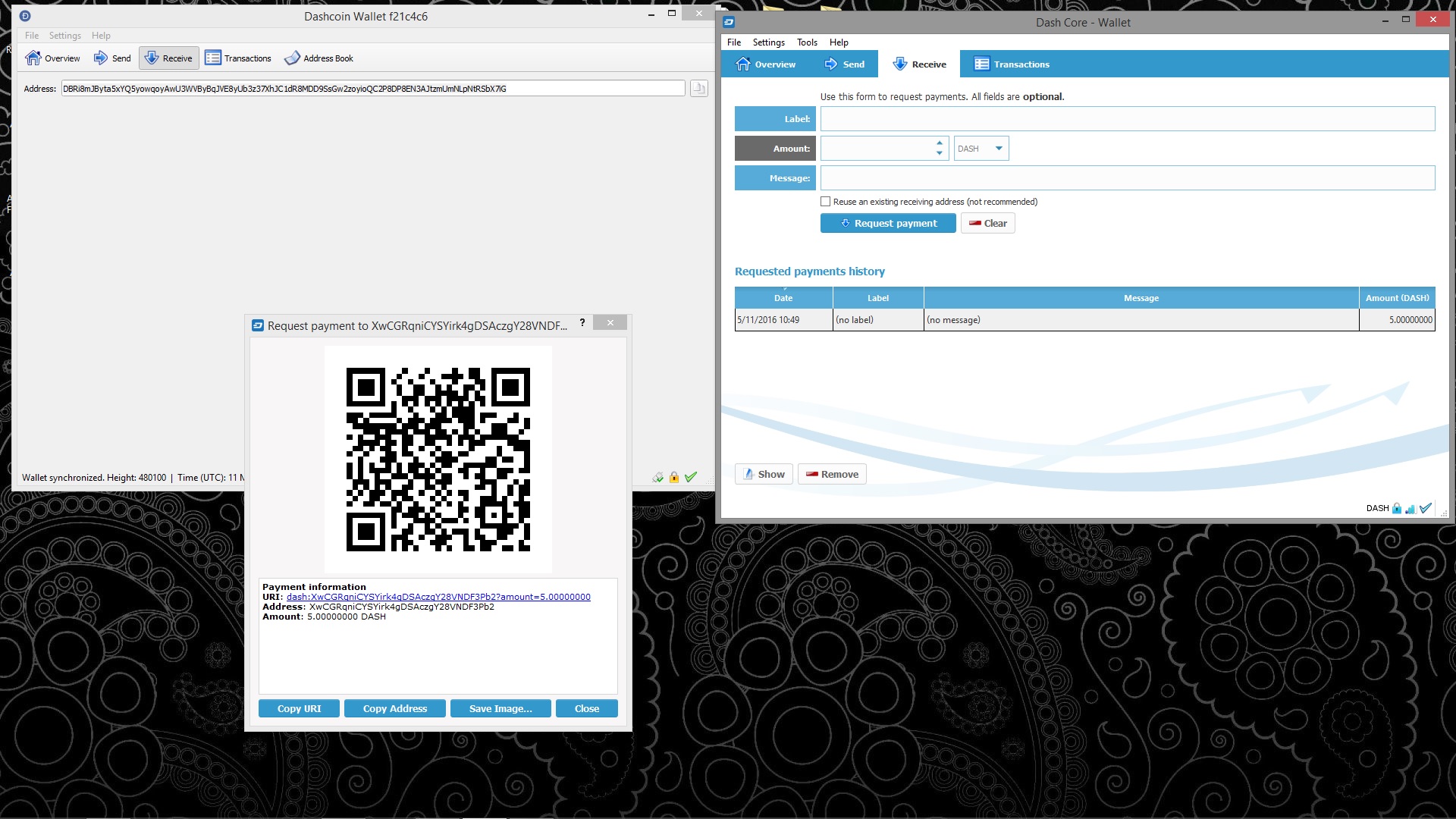Switch to the Overview tab in Dash Core
The height and width of the screenshot is (819, 1456).
(766, 64)
